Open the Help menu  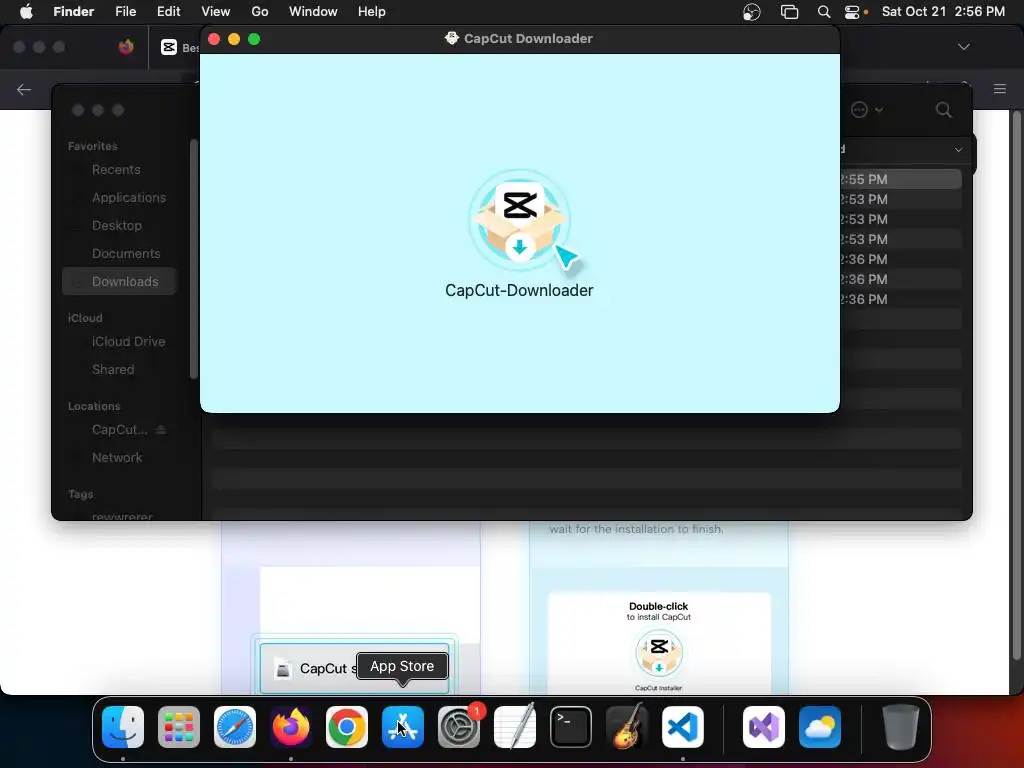[x=372, y=12]
